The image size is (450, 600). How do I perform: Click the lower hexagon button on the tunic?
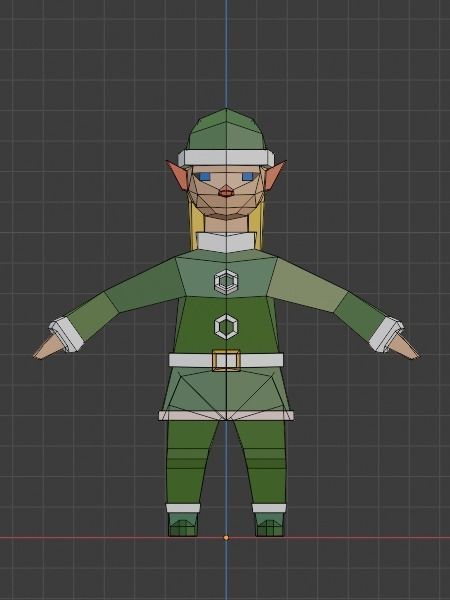(226, 327)
